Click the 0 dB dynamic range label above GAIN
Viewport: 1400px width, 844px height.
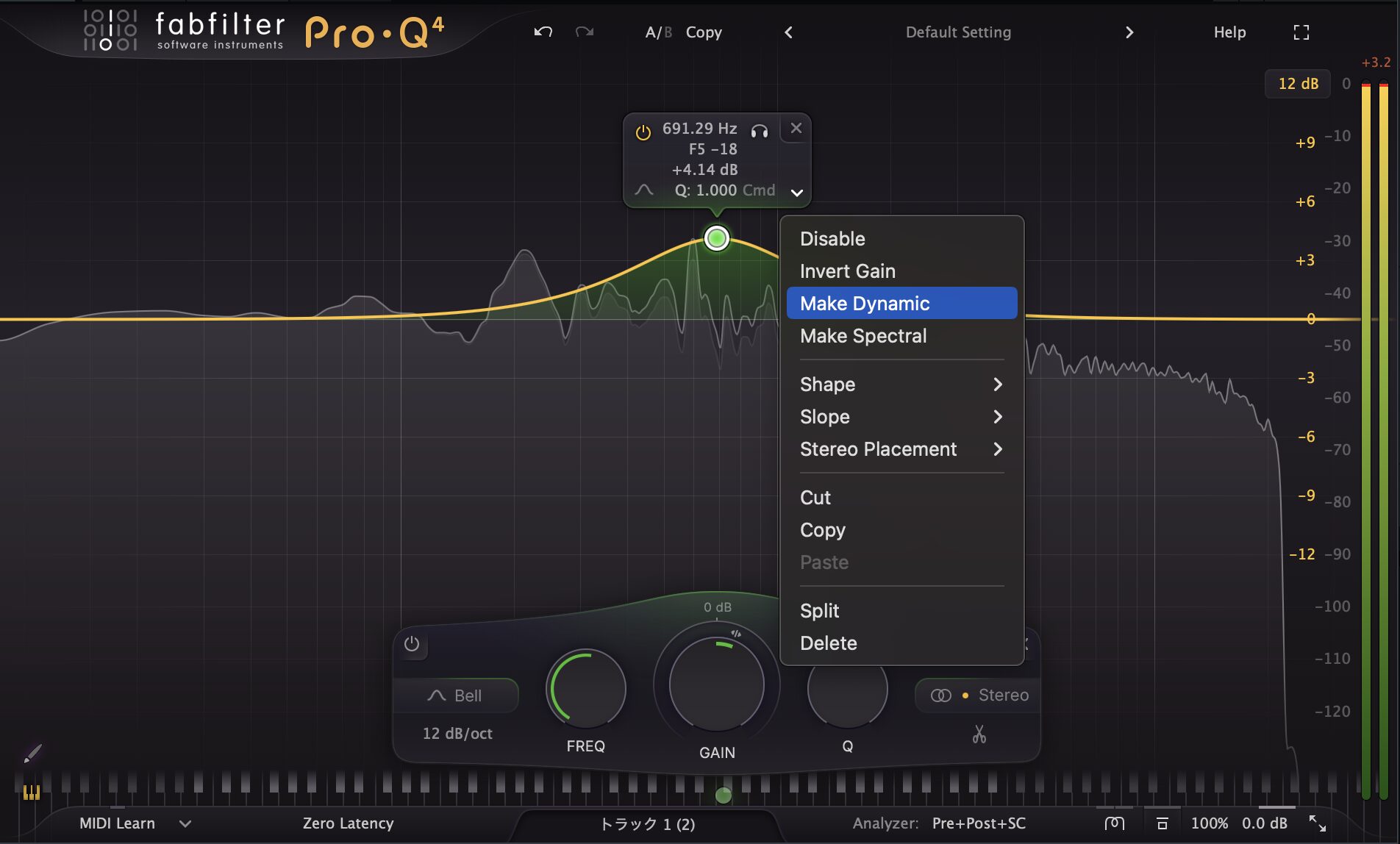(x=717, y=607)
